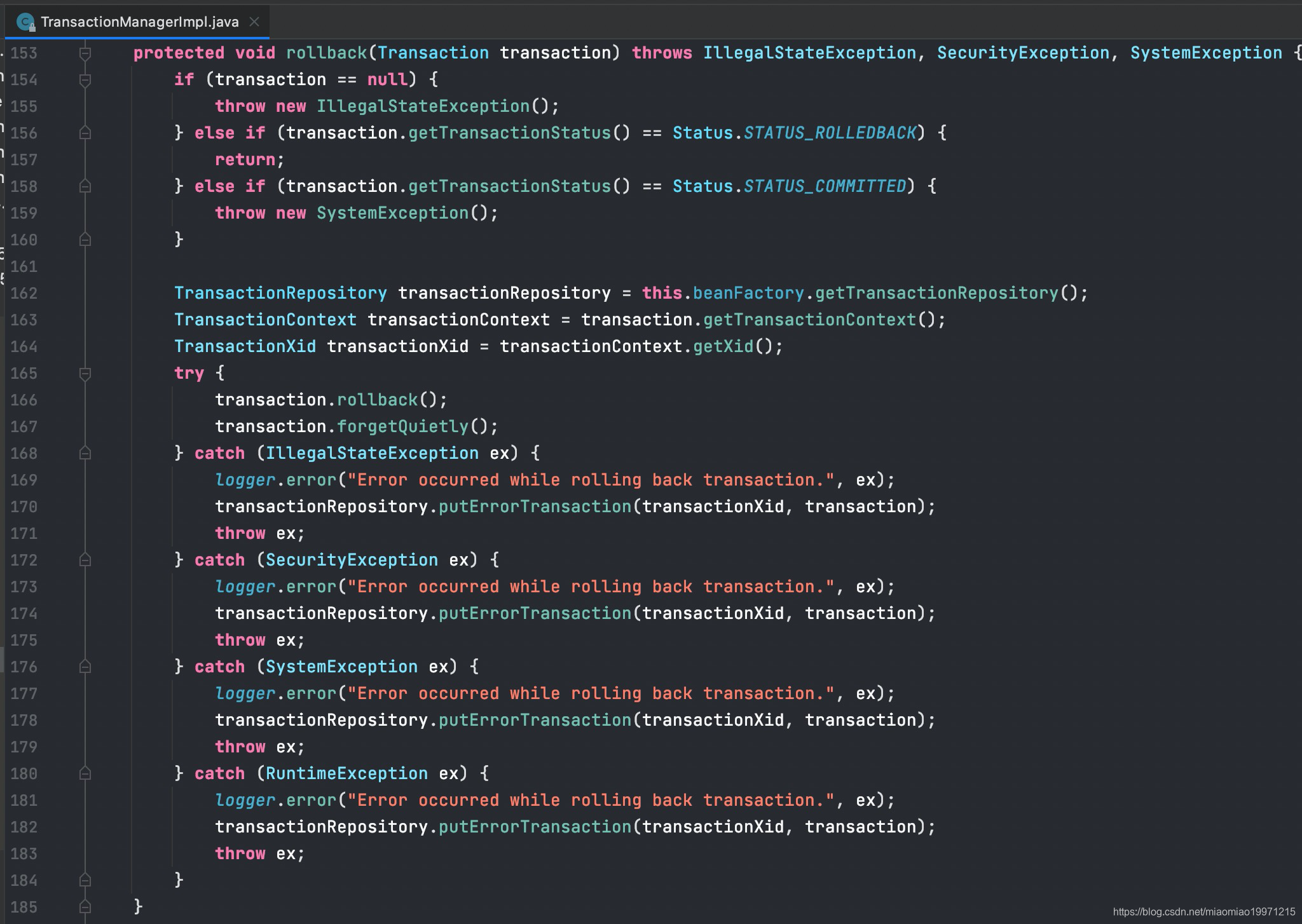The width and height of the screenshot is (1302, 924).
Task: Click the forgetQuietly method call
Action: click(x=402, y=426)
